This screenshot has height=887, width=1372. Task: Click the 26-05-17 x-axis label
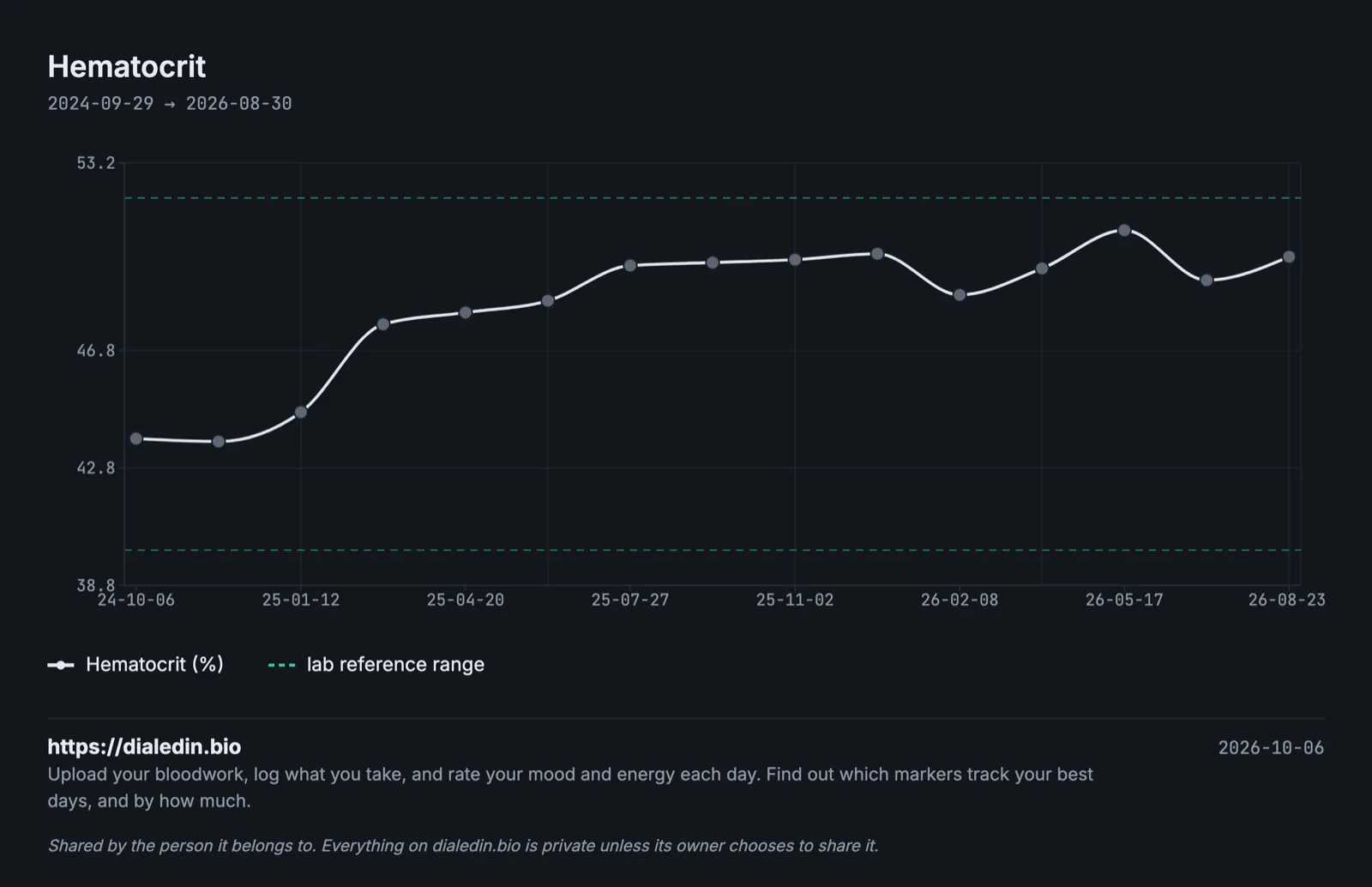(x=1124, y=600)
